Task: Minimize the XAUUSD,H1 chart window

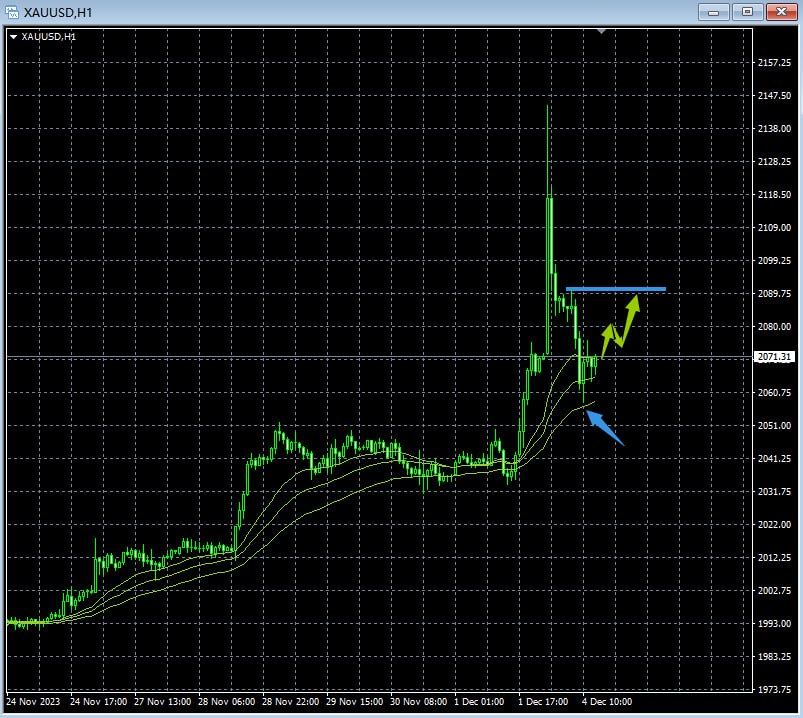Action: tap(714, 12)
